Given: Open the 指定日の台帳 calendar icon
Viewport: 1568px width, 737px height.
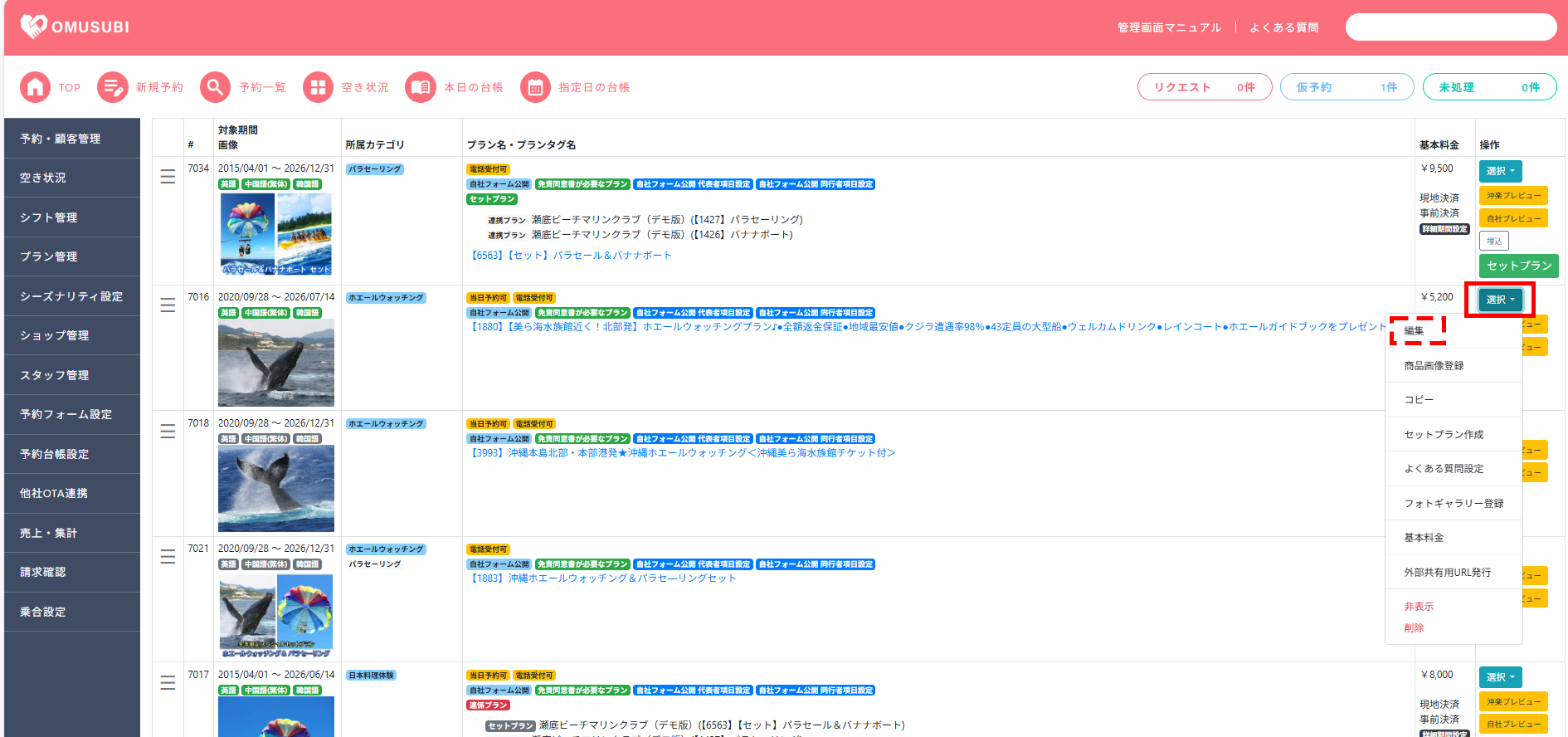Looking at the screenshot, I should click(x=535, y=87).
